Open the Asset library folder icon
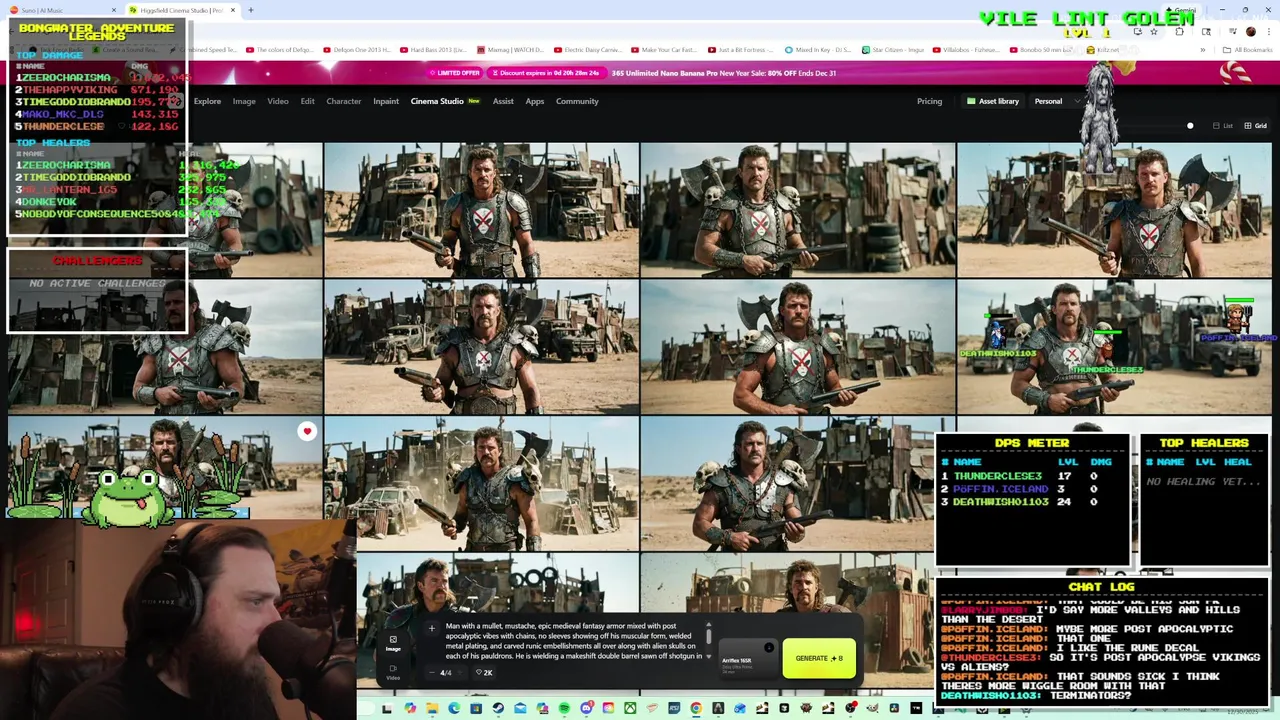The height and width of the screenshot is (720, 1280). pyautogui.click(x=970, y=101)
